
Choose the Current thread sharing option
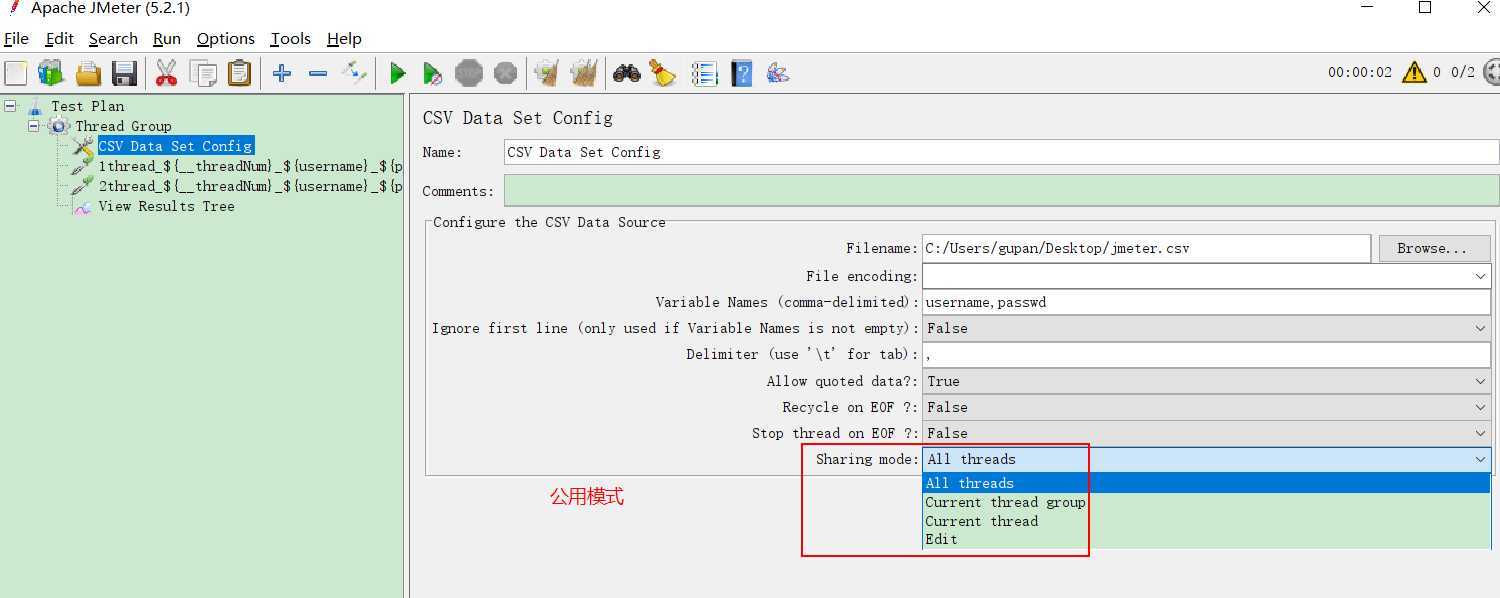pos(1206,521)
